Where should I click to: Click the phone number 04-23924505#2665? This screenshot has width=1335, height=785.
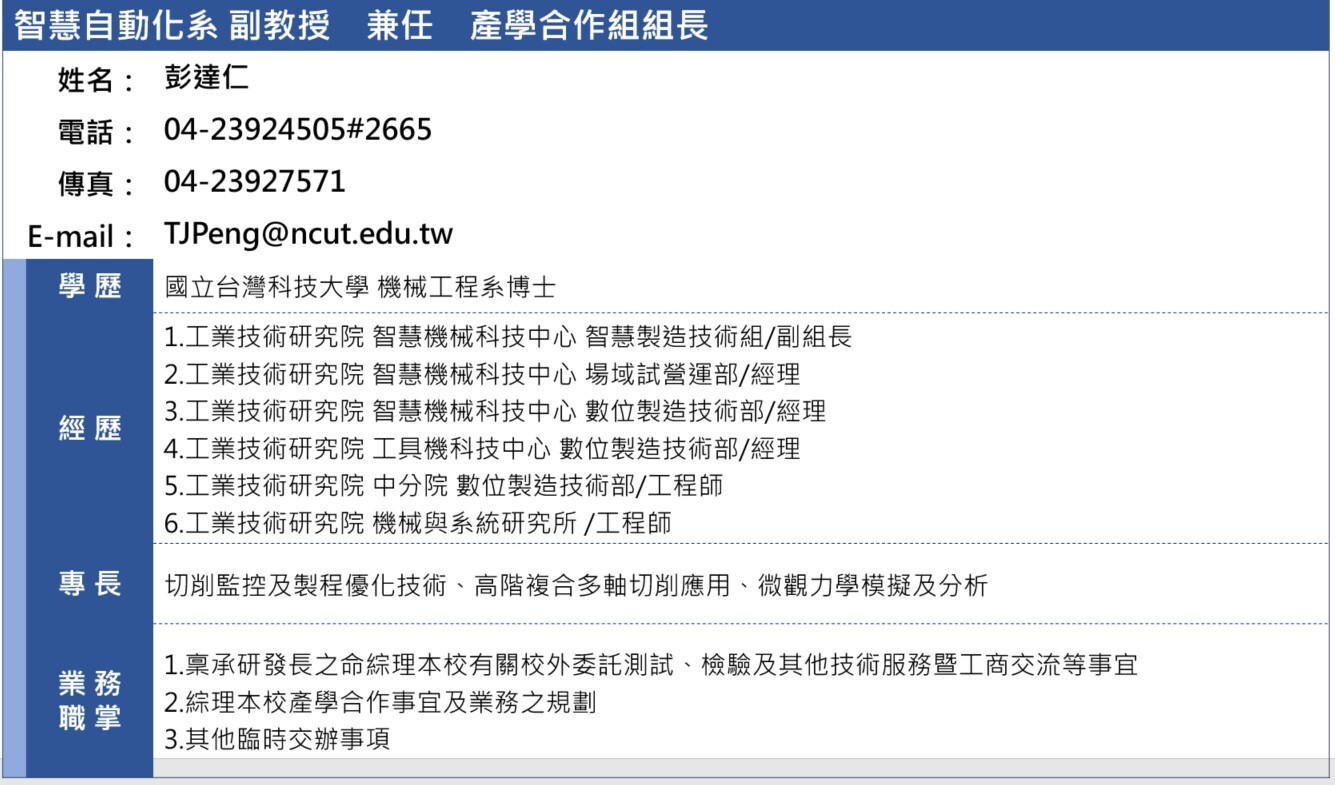coord(298,130)
